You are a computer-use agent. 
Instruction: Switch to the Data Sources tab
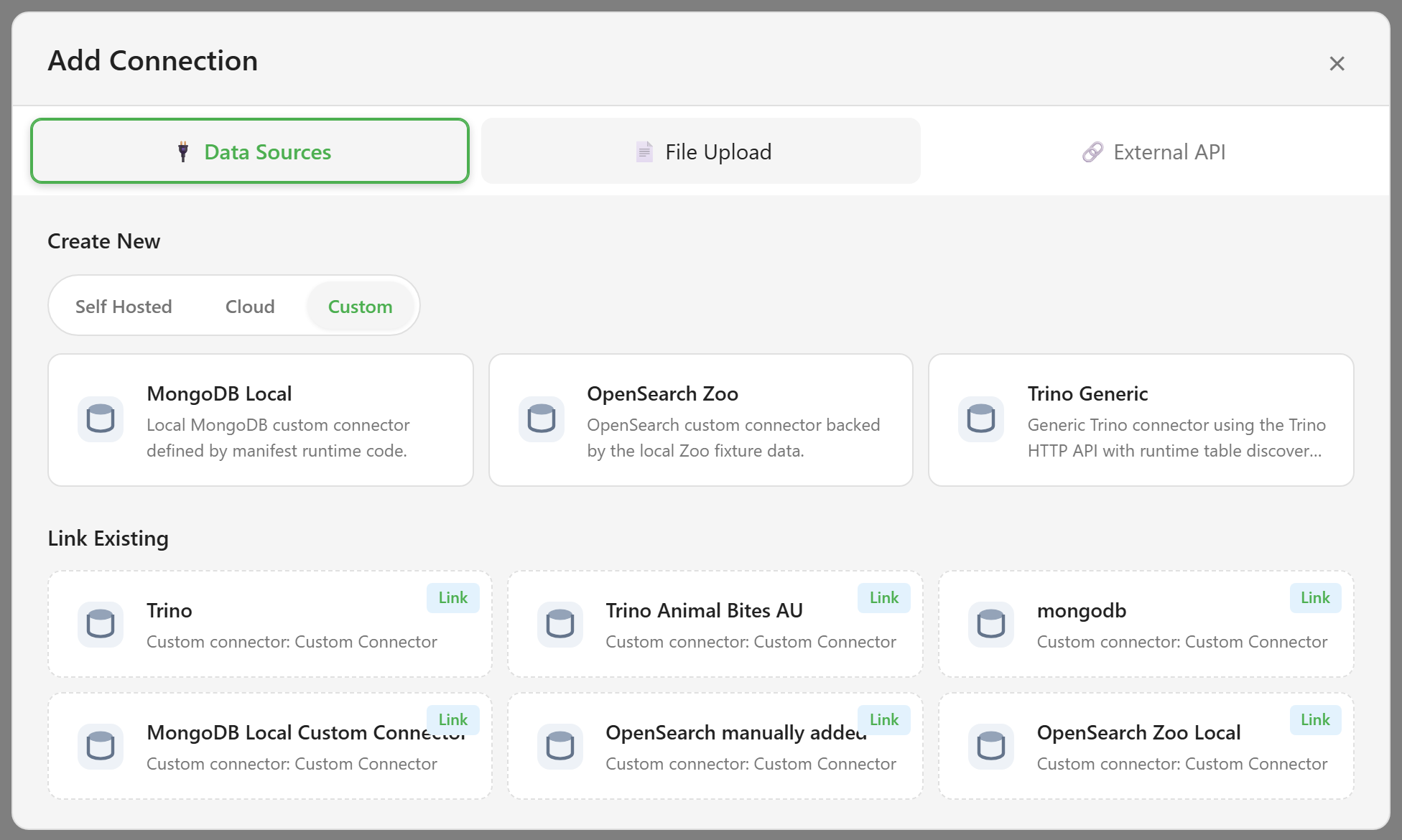pyautogui.click(x=250, y=151)
